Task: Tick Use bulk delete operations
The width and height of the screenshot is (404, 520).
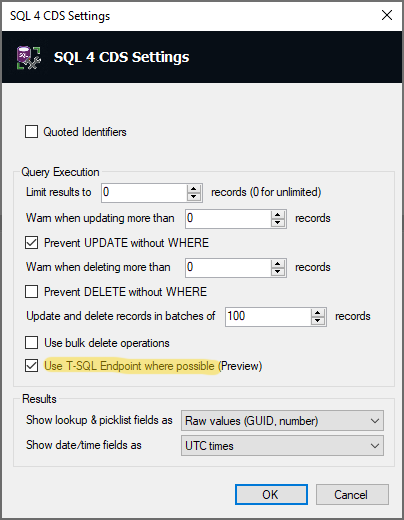Action: [31, 342]
